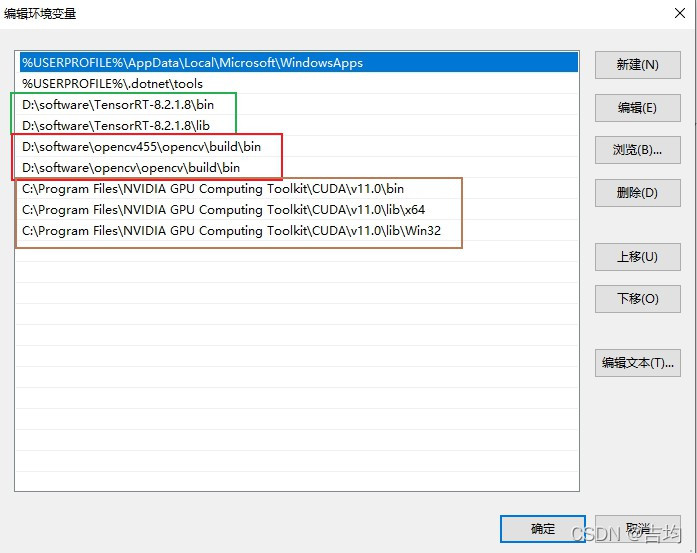The width and height of the screenshot is (697, 553).
Task: Select the D:\software\opencv\opencv\build\bin entry
Action: point(298,168)
